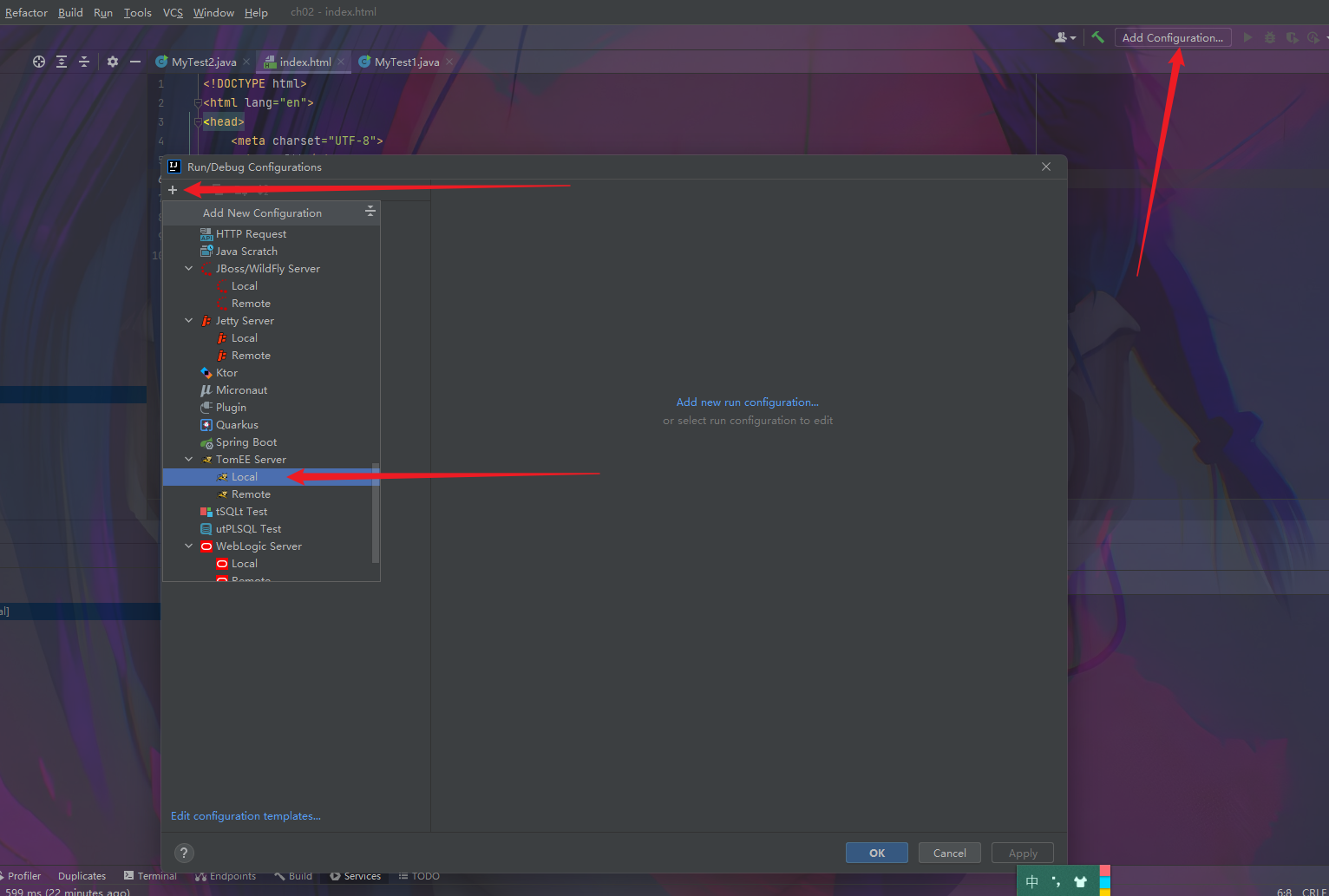Image resolution: width=1329 pixels, height=896 pixels.
Task: Choose Local under Jetty Server
Action: pos(271,338)
